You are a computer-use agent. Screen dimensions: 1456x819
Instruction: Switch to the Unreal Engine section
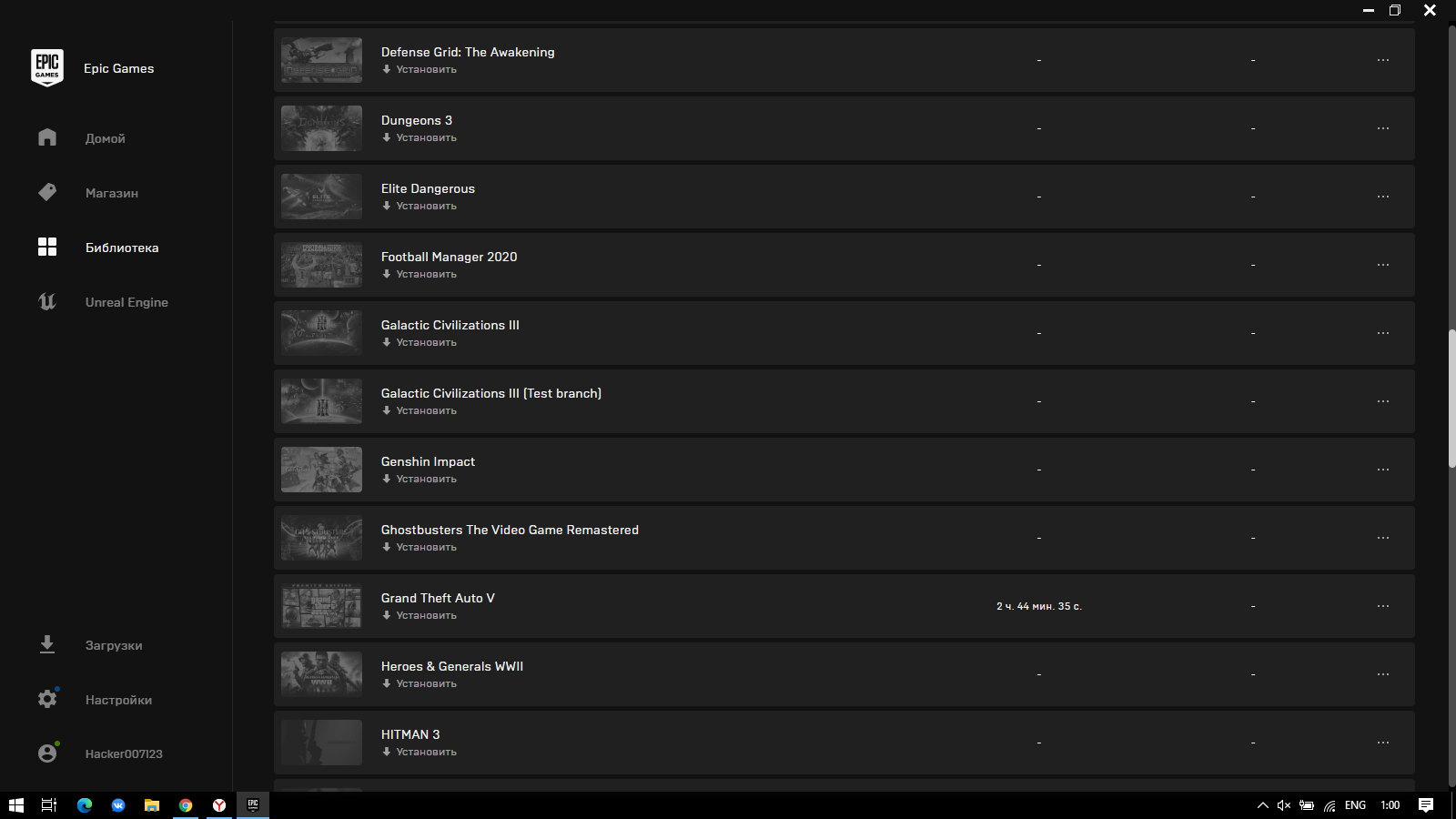coord(126,302)
